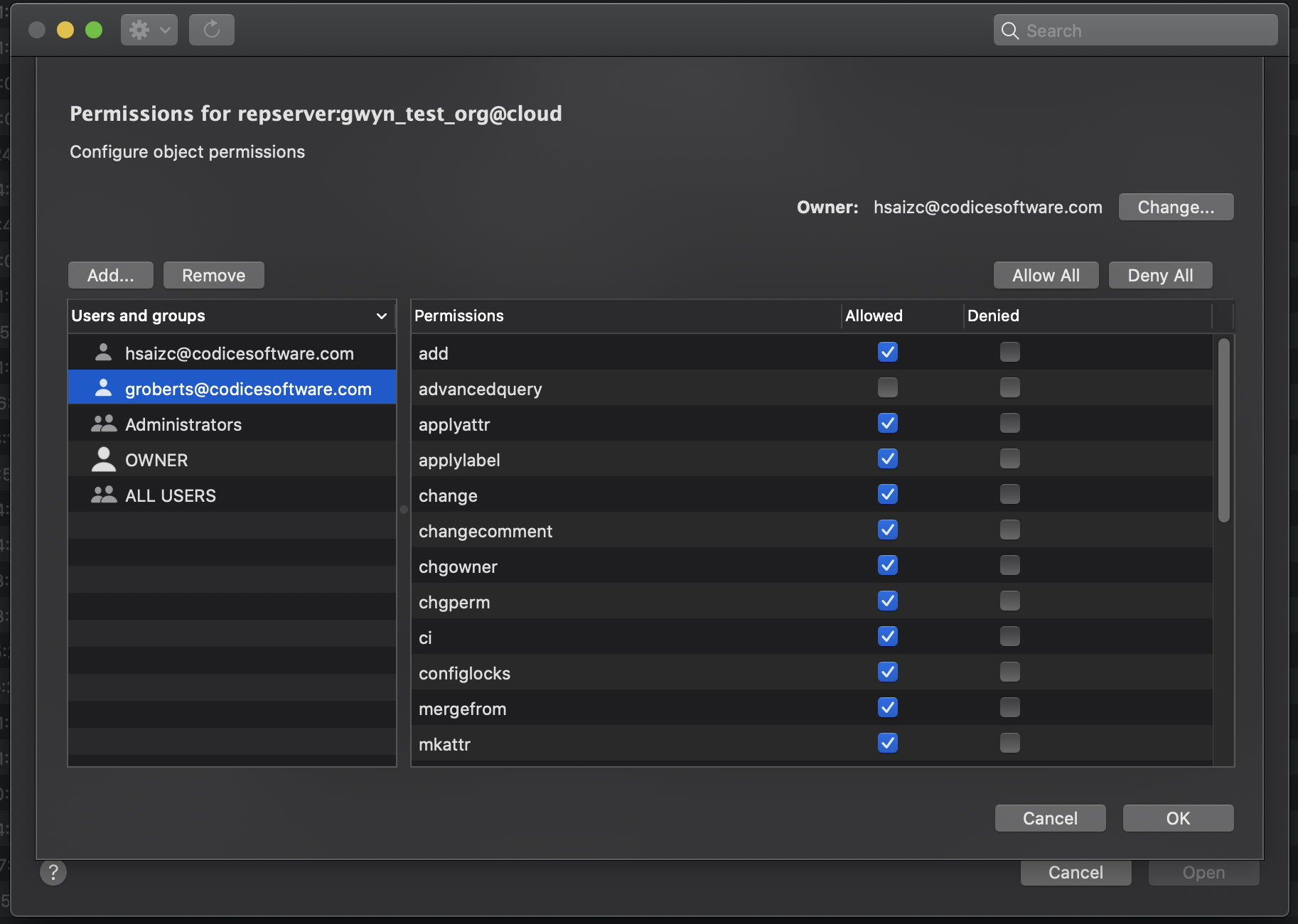1298x924 pixels.
Task: Disable the Allowed checkbox for applylabel
Action: click(887, 458)
